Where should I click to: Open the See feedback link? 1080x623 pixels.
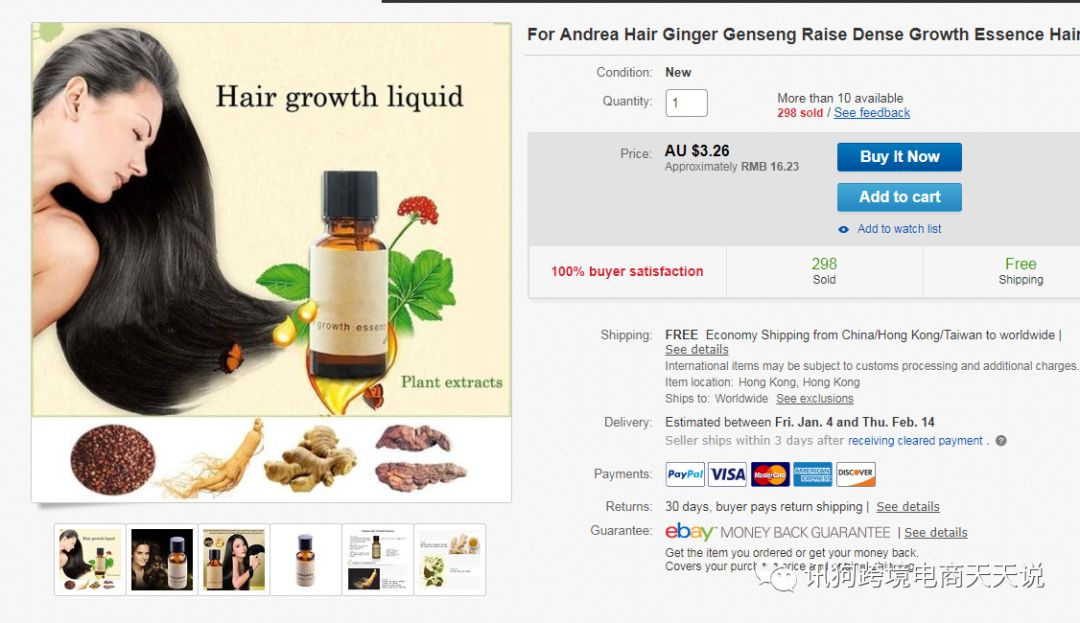click(x=872, y=113)
